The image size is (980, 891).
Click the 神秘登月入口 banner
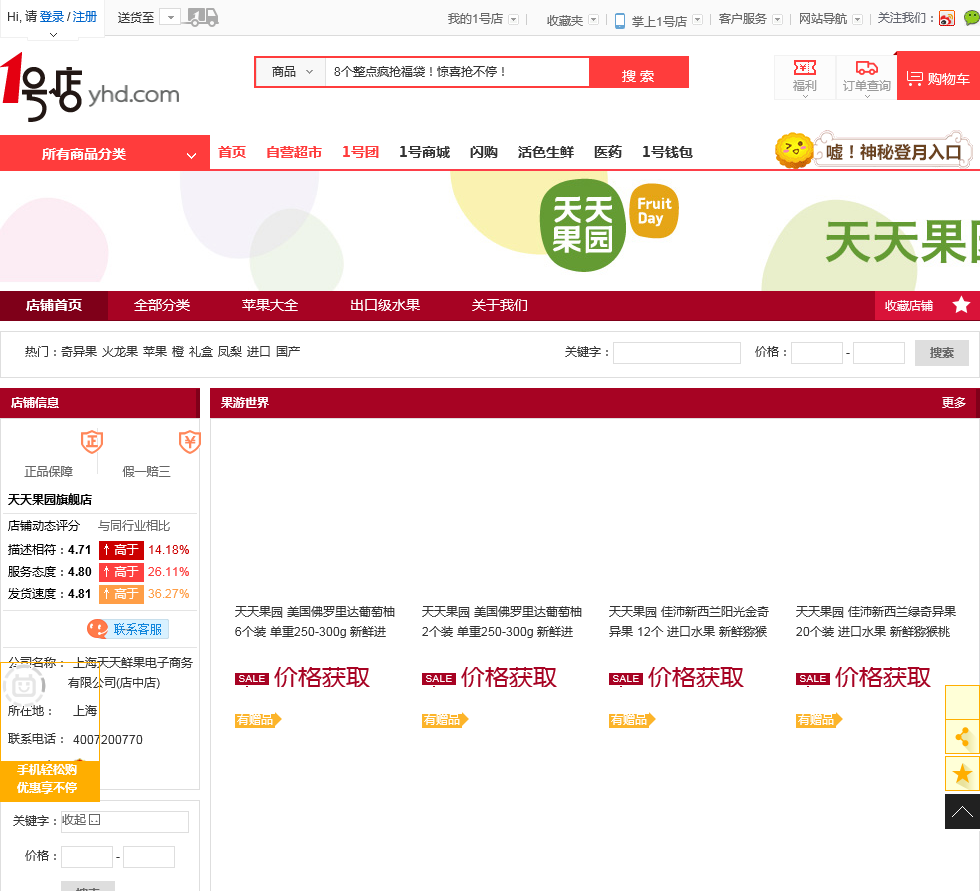click(892, 151)
